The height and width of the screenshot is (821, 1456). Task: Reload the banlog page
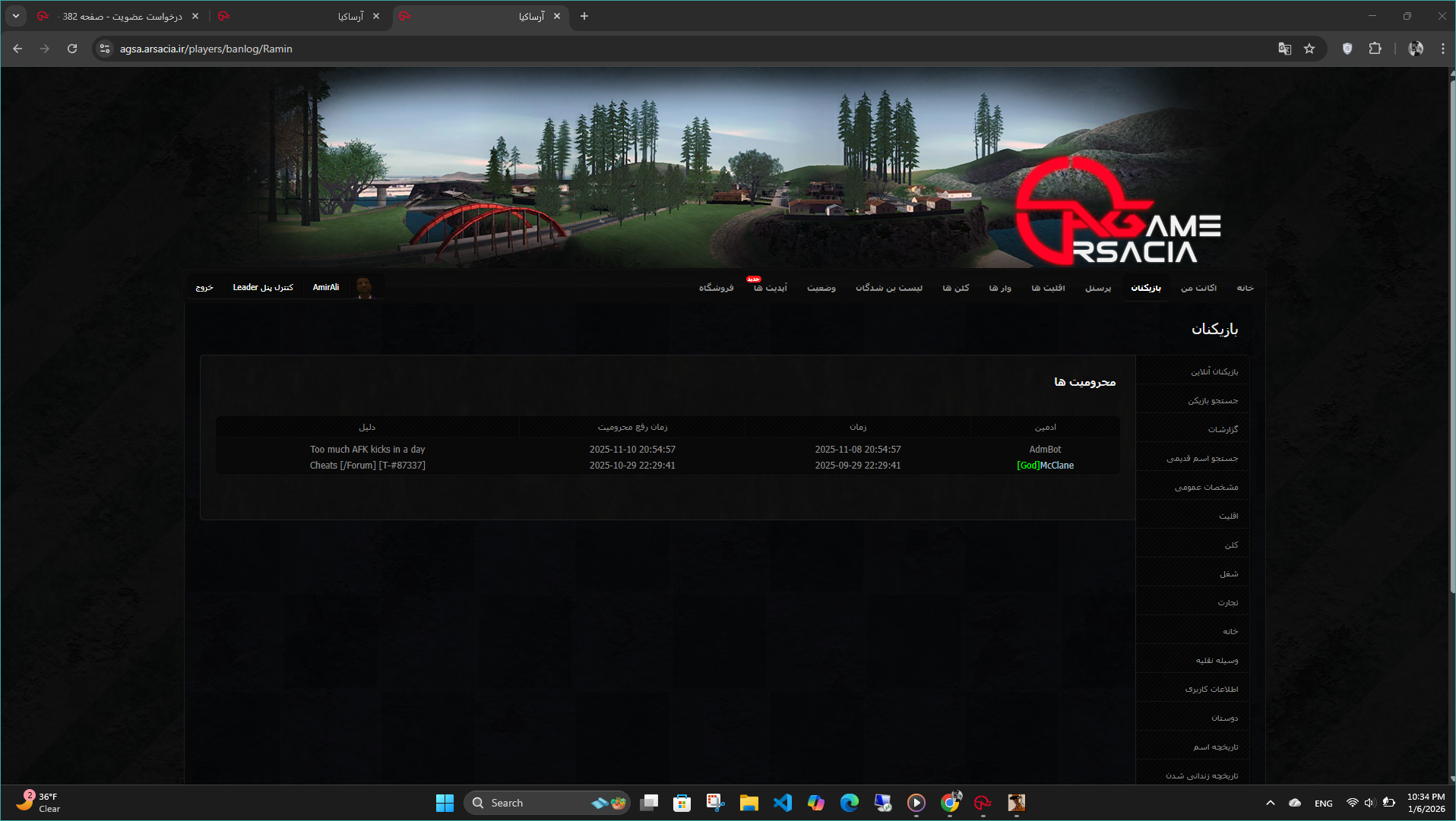point(72,48)
